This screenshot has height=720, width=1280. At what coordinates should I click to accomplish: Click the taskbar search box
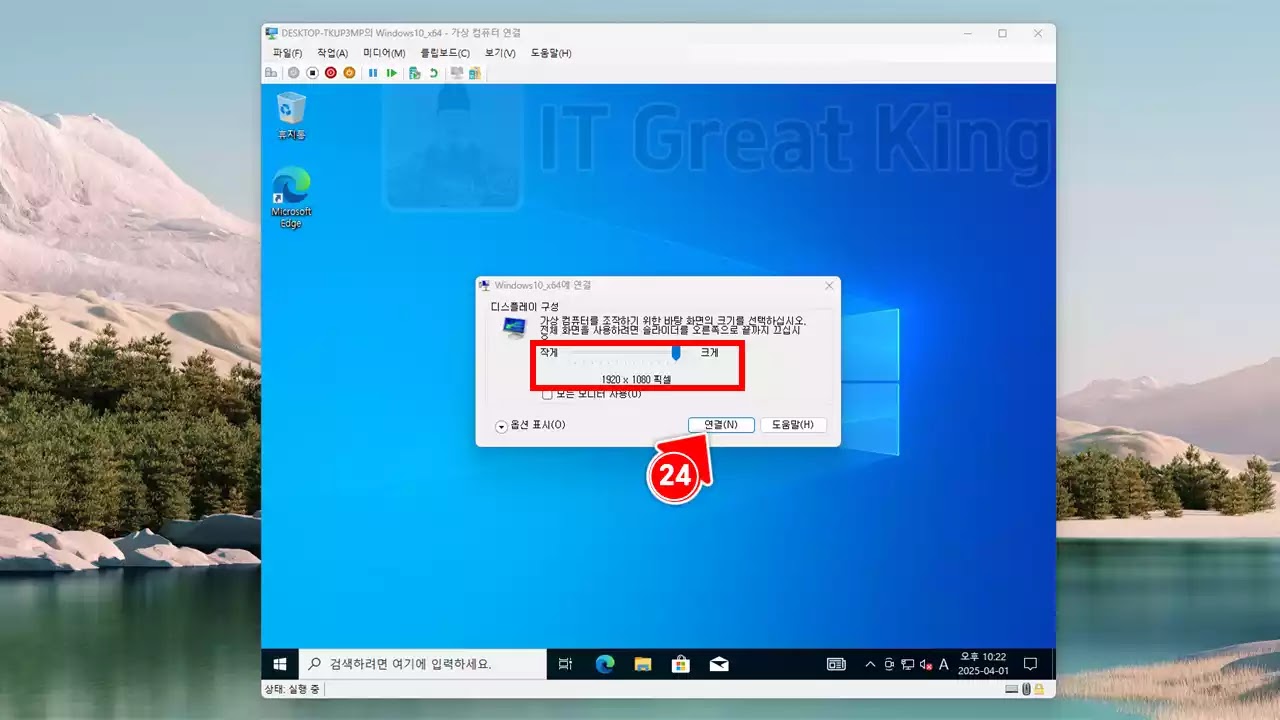tap(422, 664)
